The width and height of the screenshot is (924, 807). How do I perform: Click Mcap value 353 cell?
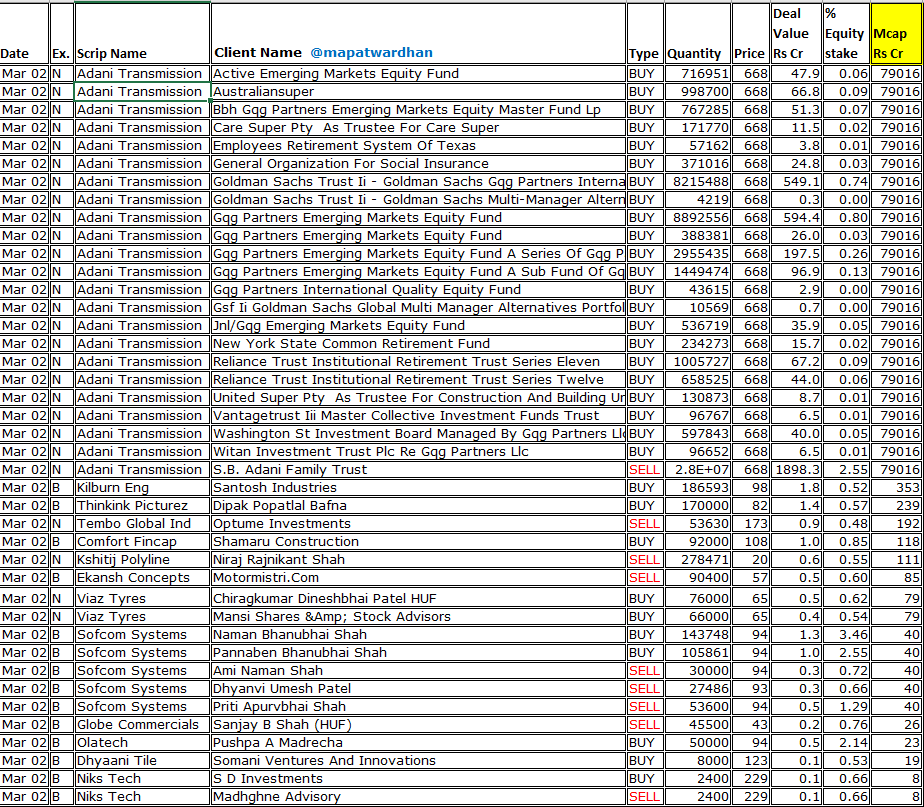coord(895,488)
